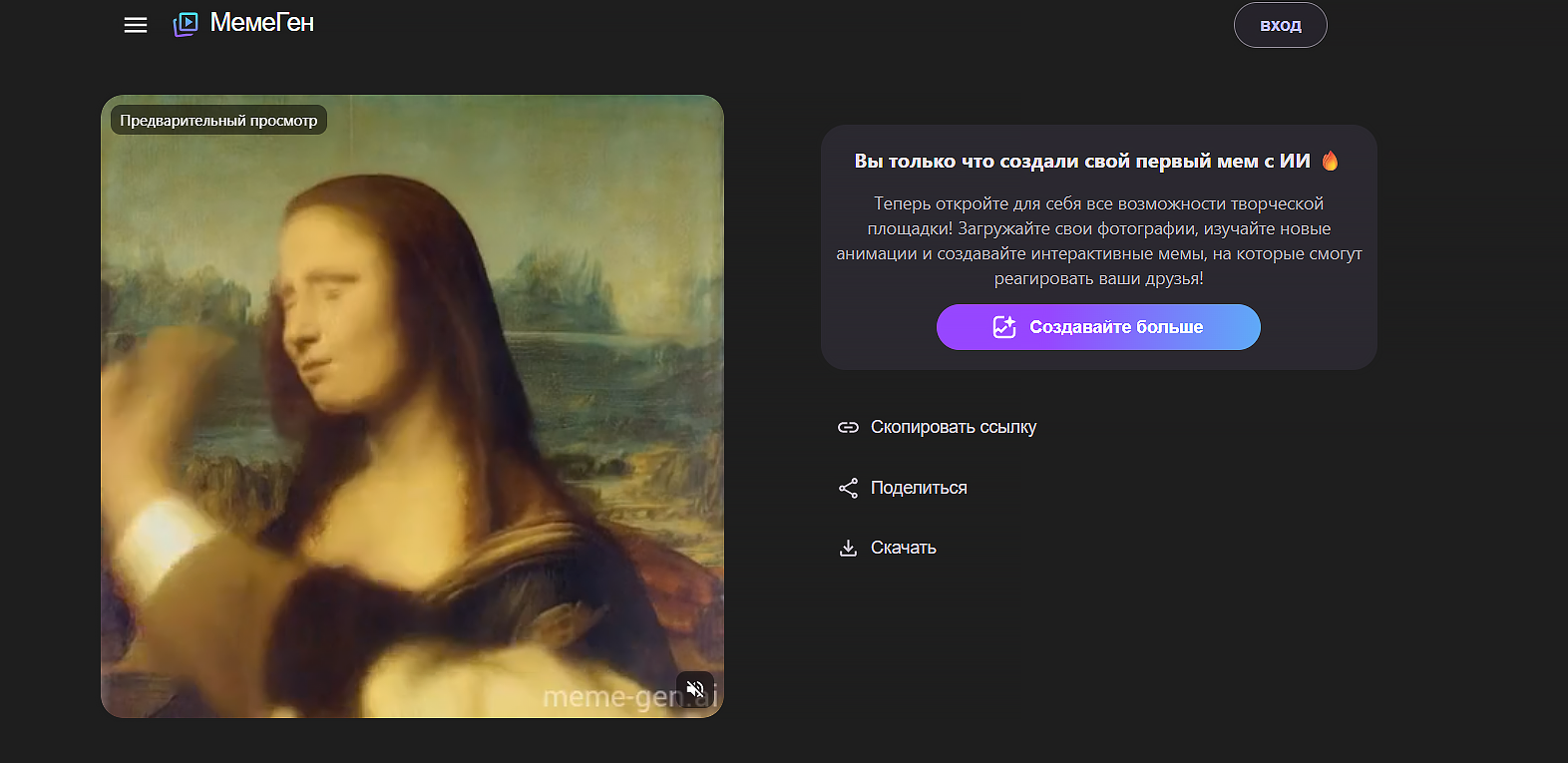
Task: Click the download arrow icon
Action: (848, 548)
